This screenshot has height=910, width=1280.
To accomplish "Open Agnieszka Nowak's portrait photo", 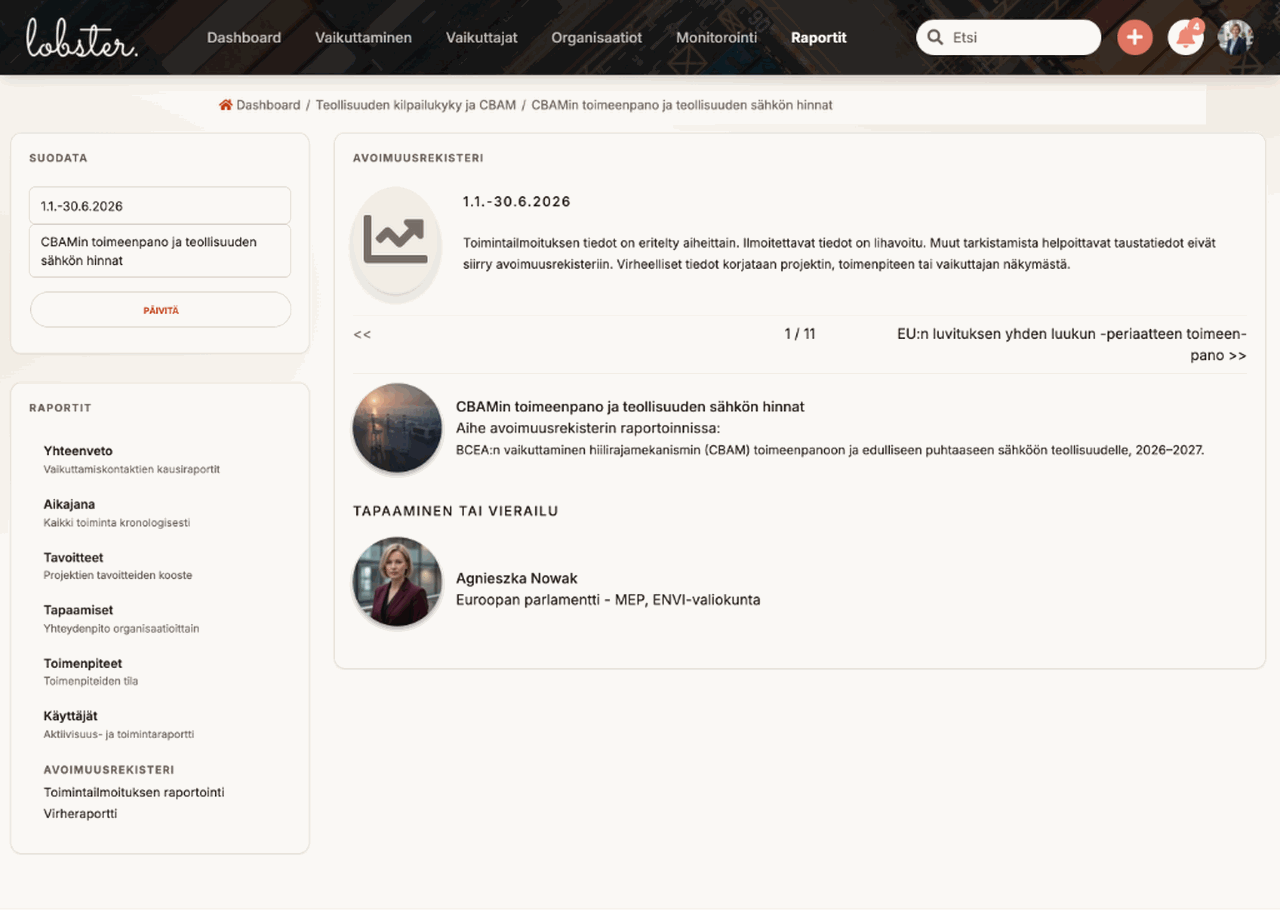I will pyautogui.click(x=397, y=582).
